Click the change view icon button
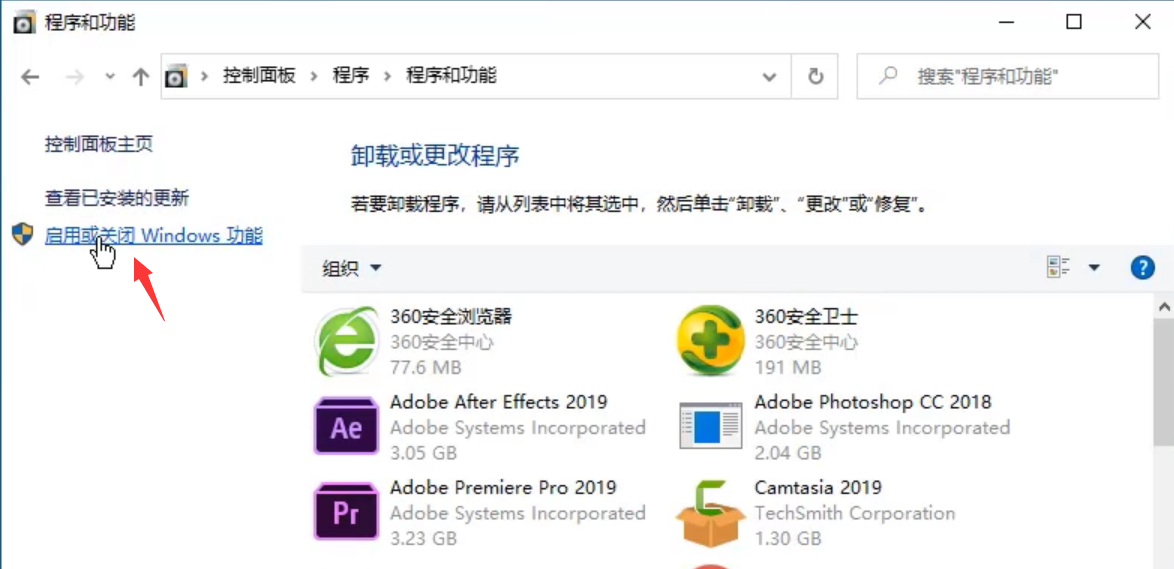Viewport: 1174px width, 569px height. pyautogui.click(x=1058, y=267)
